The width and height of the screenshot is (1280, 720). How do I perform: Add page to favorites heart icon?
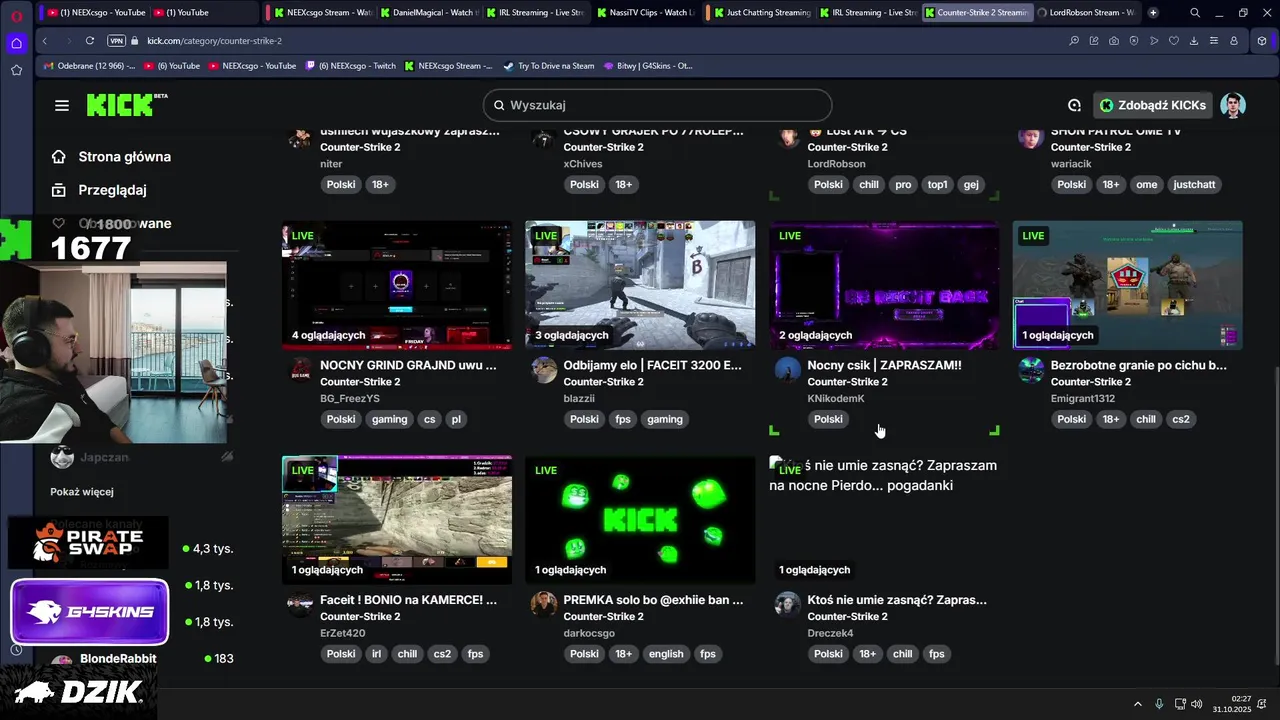pos(1174,41)
